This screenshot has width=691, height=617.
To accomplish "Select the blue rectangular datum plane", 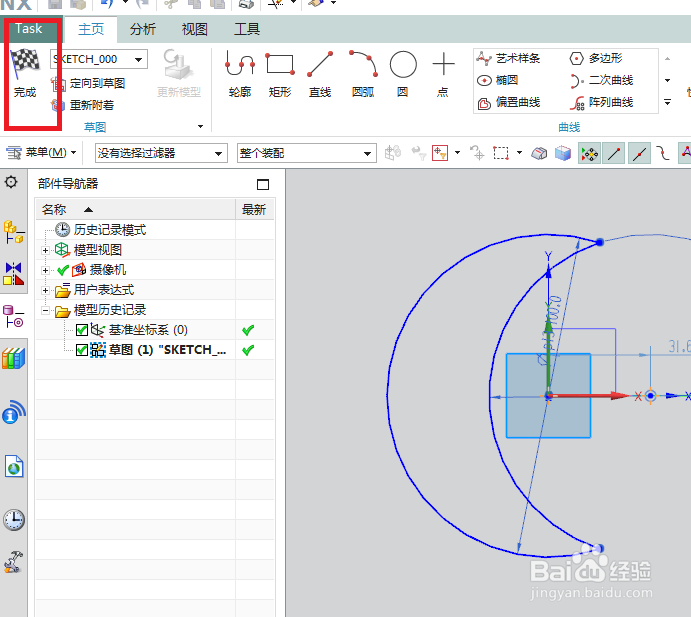I will [548, 395].
